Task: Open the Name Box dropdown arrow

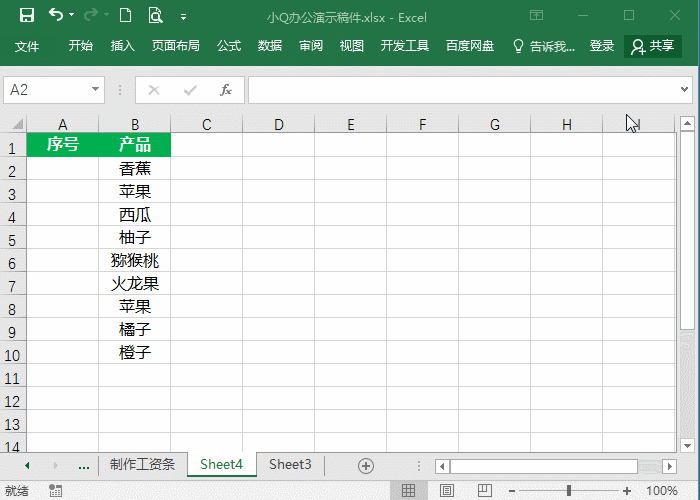Action: click(96, 90)
